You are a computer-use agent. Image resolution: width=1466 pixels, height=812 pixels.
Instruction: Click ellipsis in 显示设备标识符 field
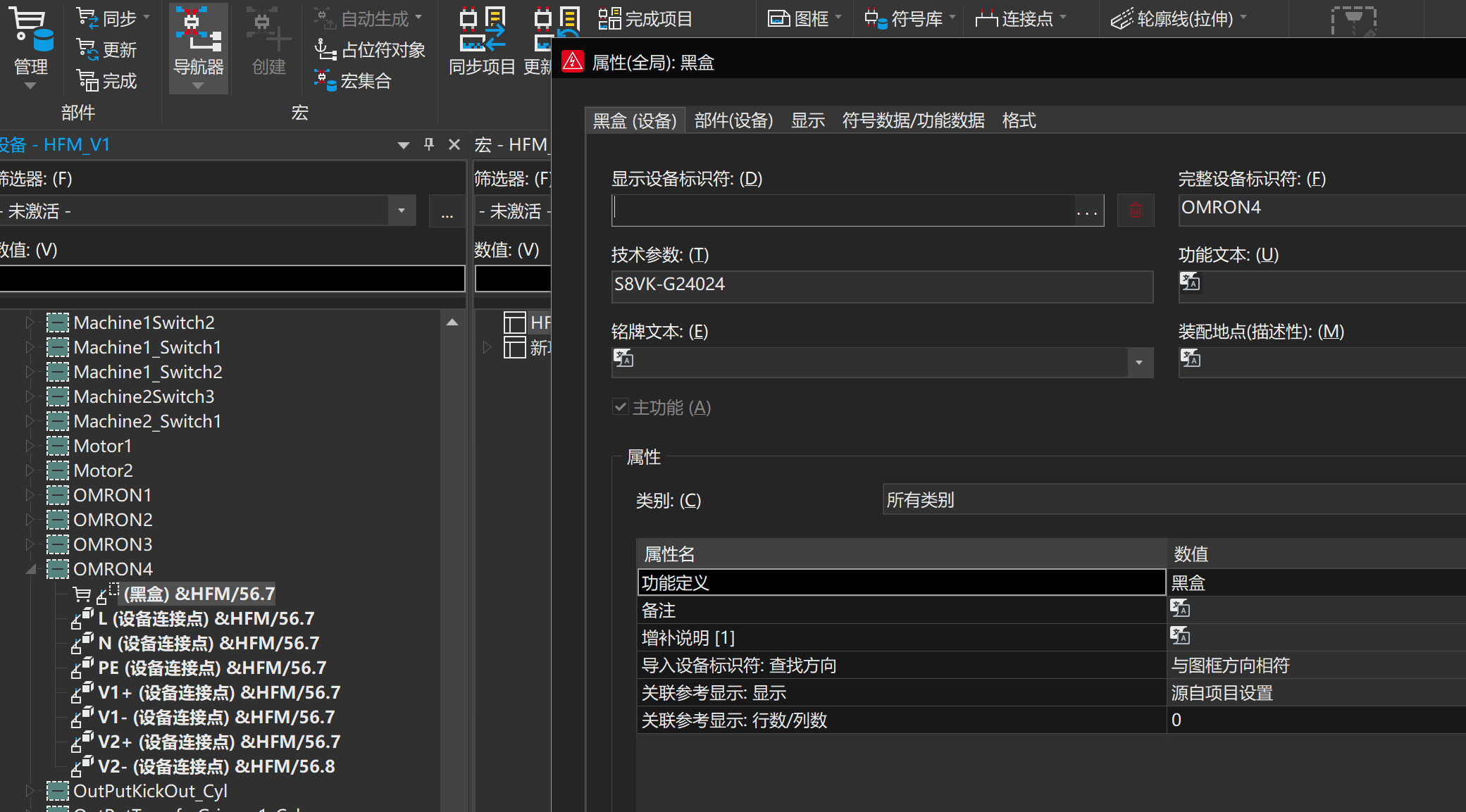(x=1086, y=211)
